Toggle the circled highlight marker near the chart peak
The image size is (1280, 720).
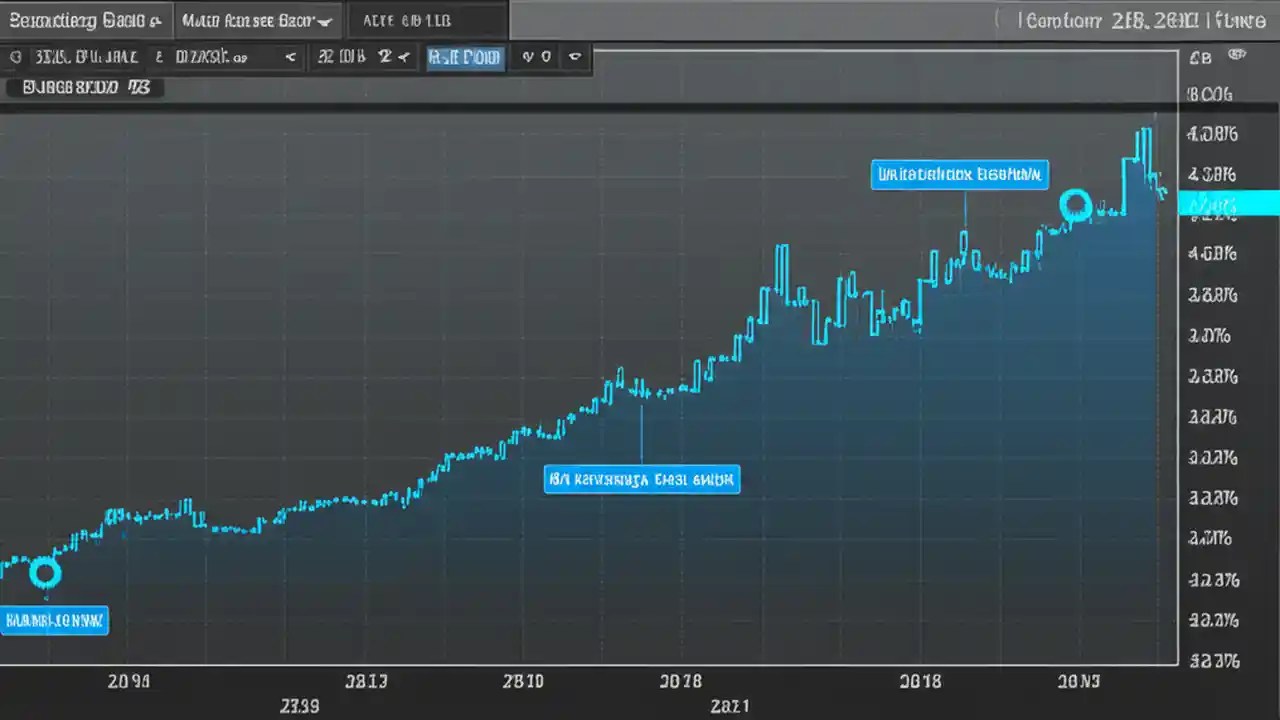1076,205
